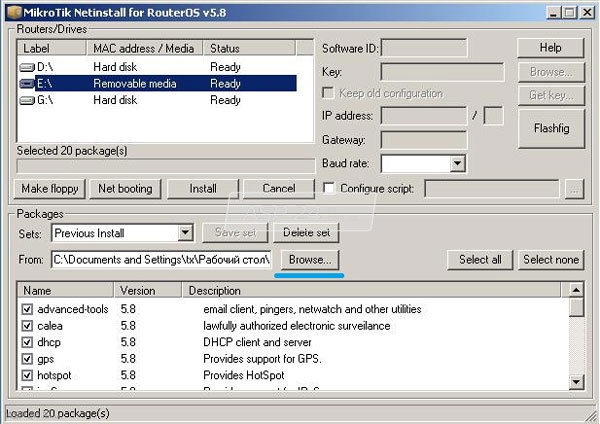Click the Select all button
Viewport: 600px width, 424px height.
pos(480,260)
